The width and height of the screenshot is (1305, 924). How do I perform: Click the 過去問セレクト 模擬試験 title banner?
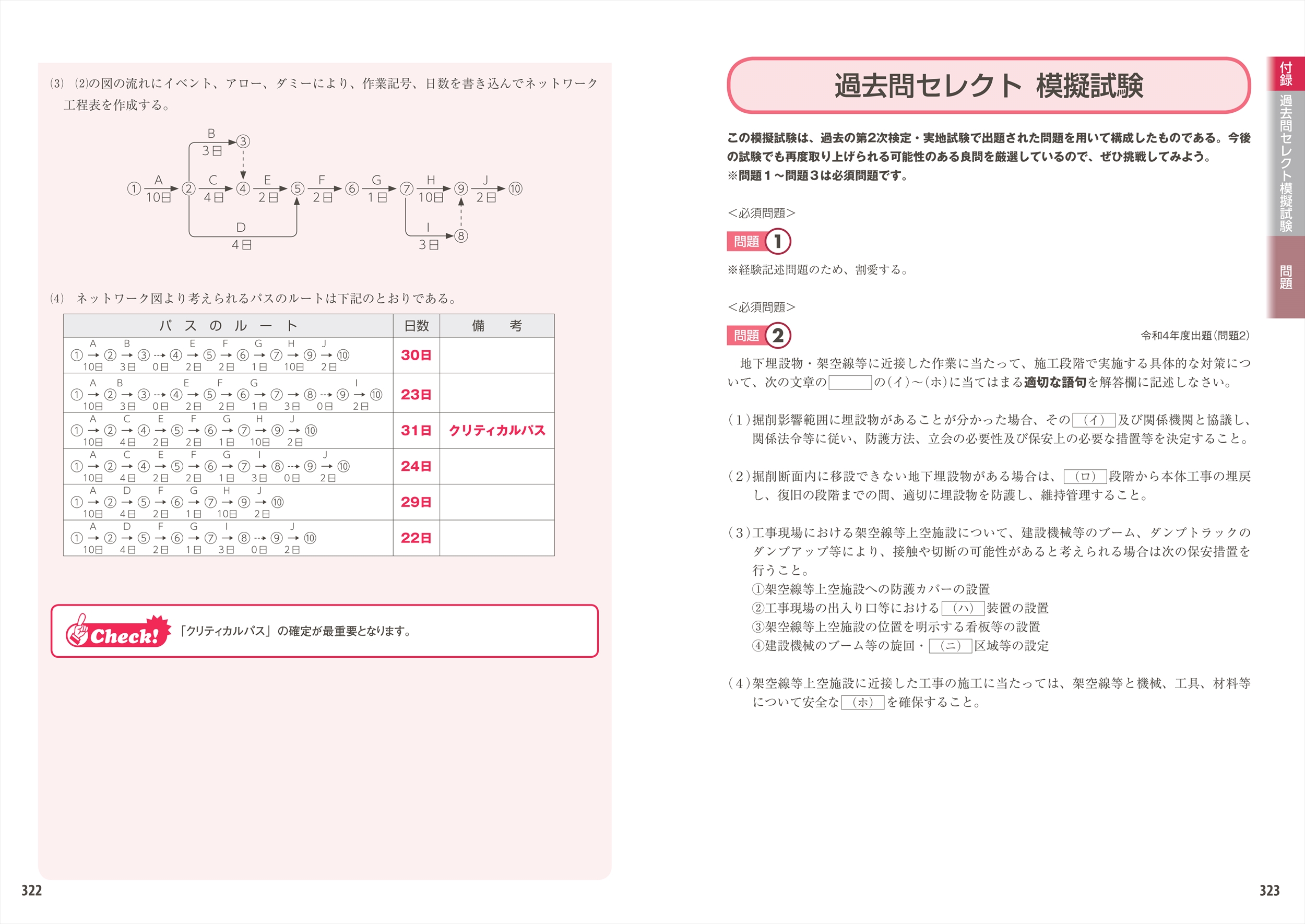pyautogui.click(x=988, y=85)
